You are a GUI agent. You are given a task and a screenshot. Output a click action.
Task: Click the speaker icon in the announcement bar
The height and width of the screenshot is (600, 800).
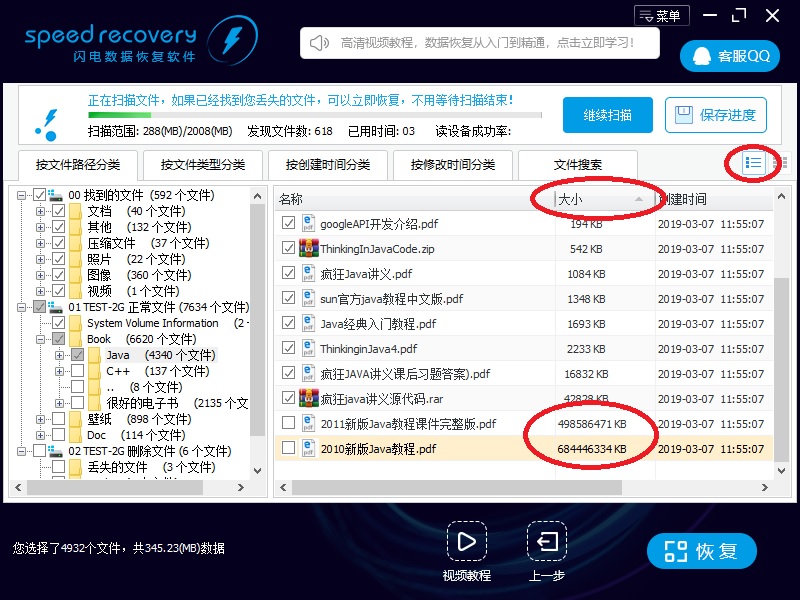pos(319,43)
